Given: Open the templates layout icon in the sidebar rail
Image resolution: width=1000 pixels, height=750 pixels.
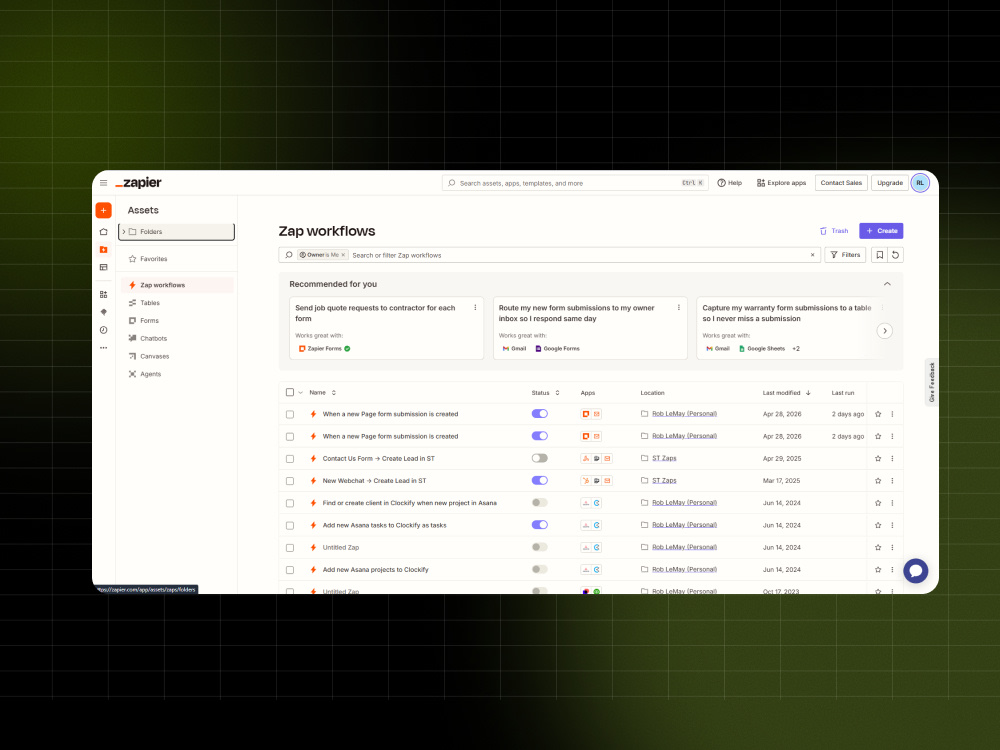Looking at the screenshot, I should click(x=103, y=267).
